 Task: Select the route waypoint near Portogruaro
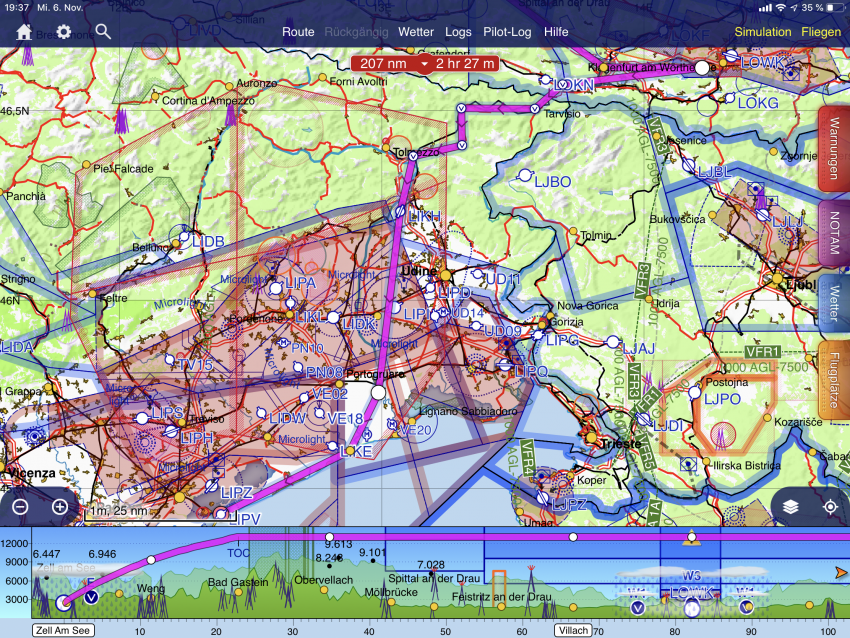pos(378,392)
